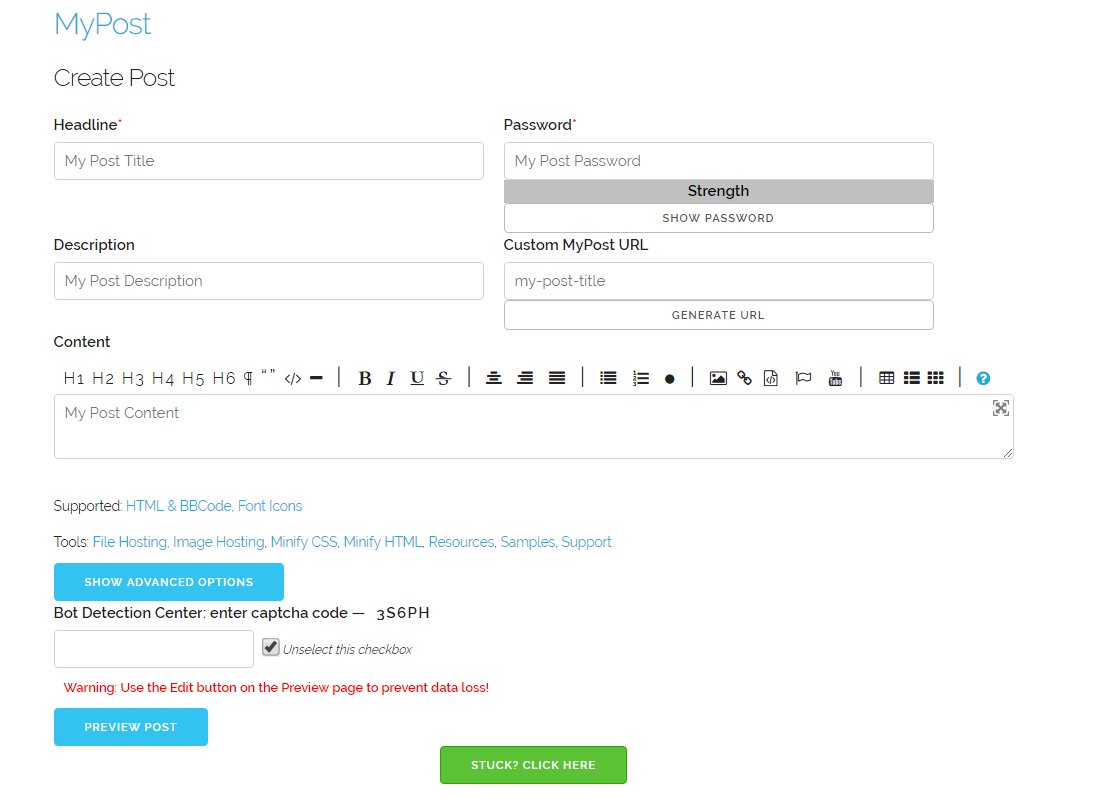The width and height of the screenshot is (1108, 804).
Task: Toggle strikethrough formatting
Action: tap(444, 379)
